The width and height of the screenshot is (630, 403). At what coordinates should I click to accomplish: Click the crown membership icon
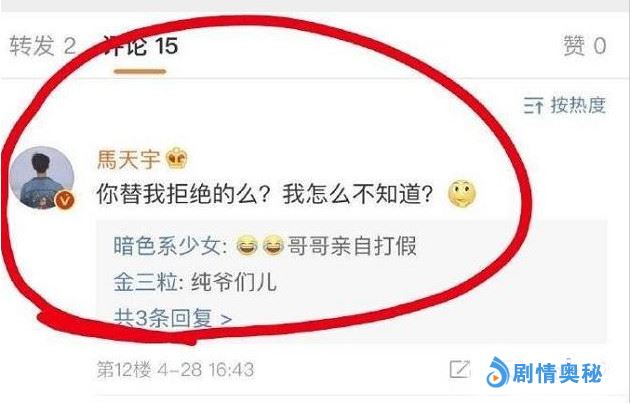[x=177, y=158]
